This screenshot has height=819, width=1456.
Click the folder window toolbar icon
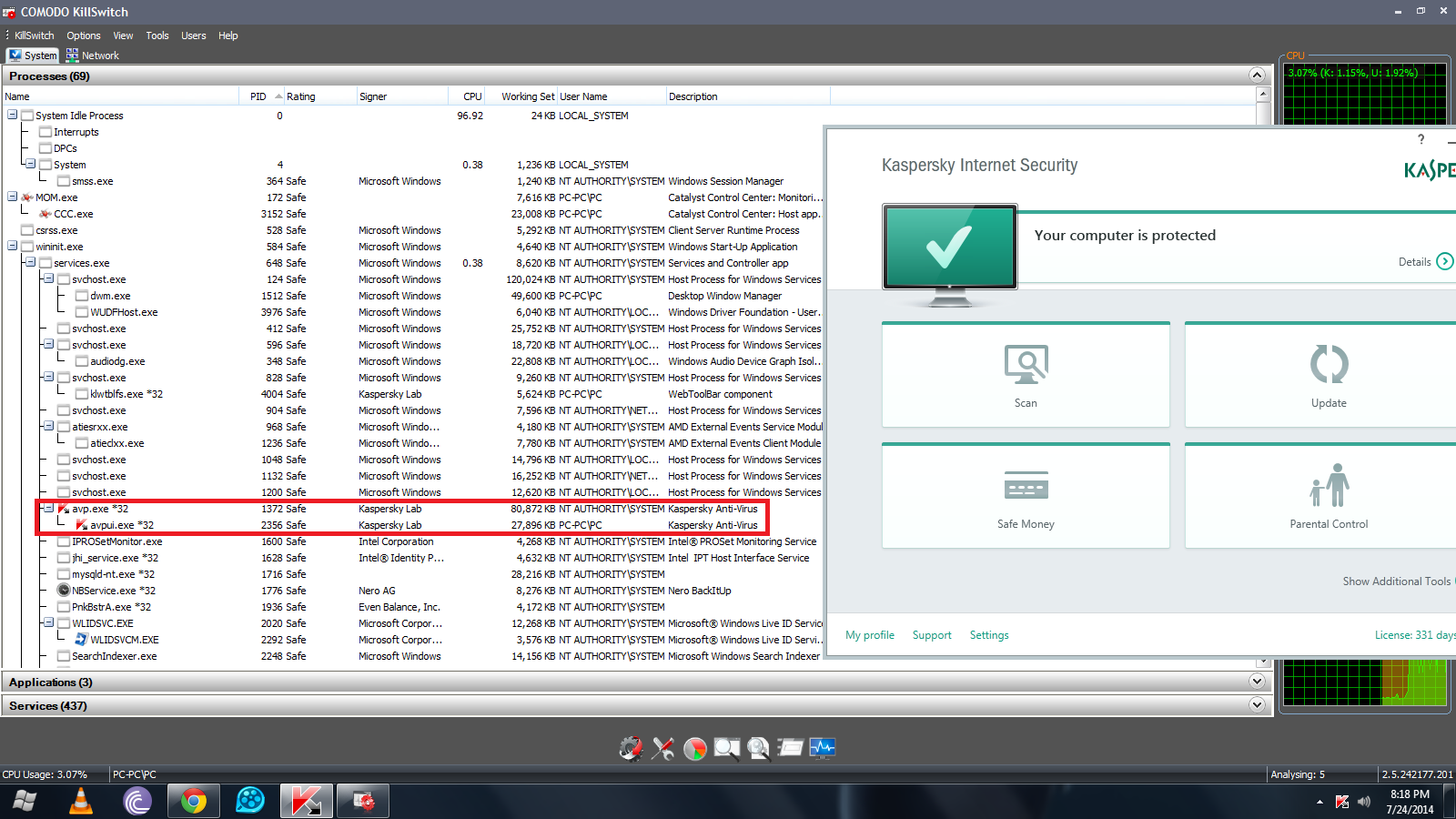[x=791, y=748]
